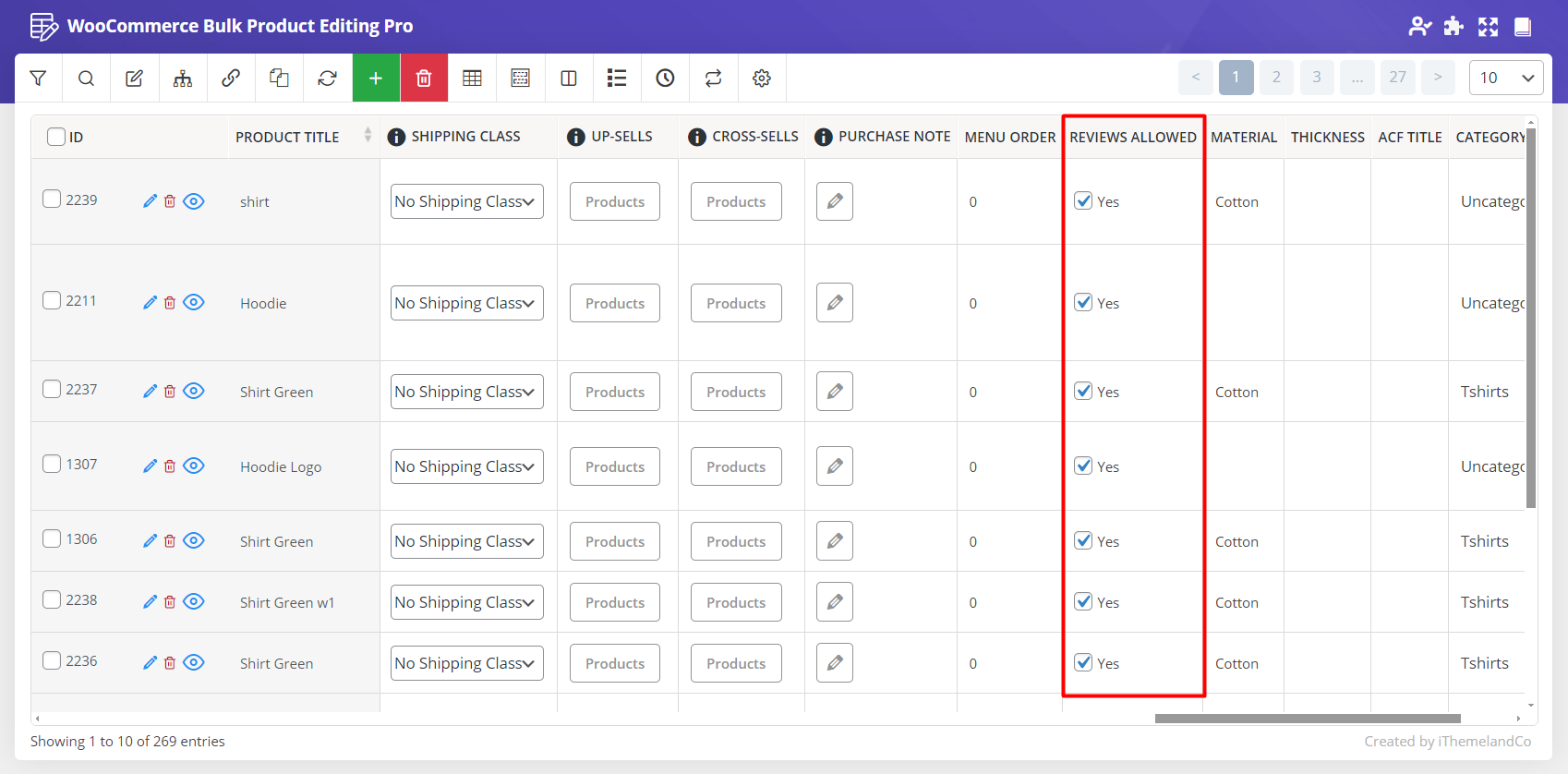1568x774 pixels.
Task: Open the filter funnel tool
Action: pyautogui.click(x=38, y=79)
